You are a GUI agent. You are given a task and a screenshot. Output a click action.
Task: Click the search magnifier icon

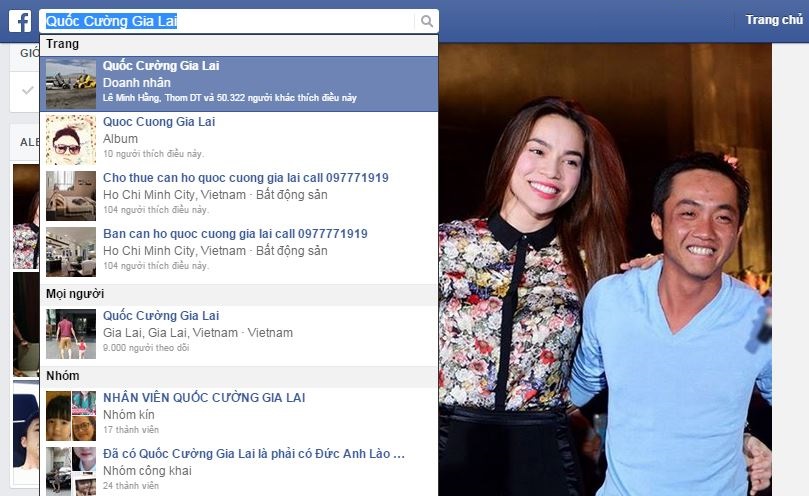[x=427, y=21]
